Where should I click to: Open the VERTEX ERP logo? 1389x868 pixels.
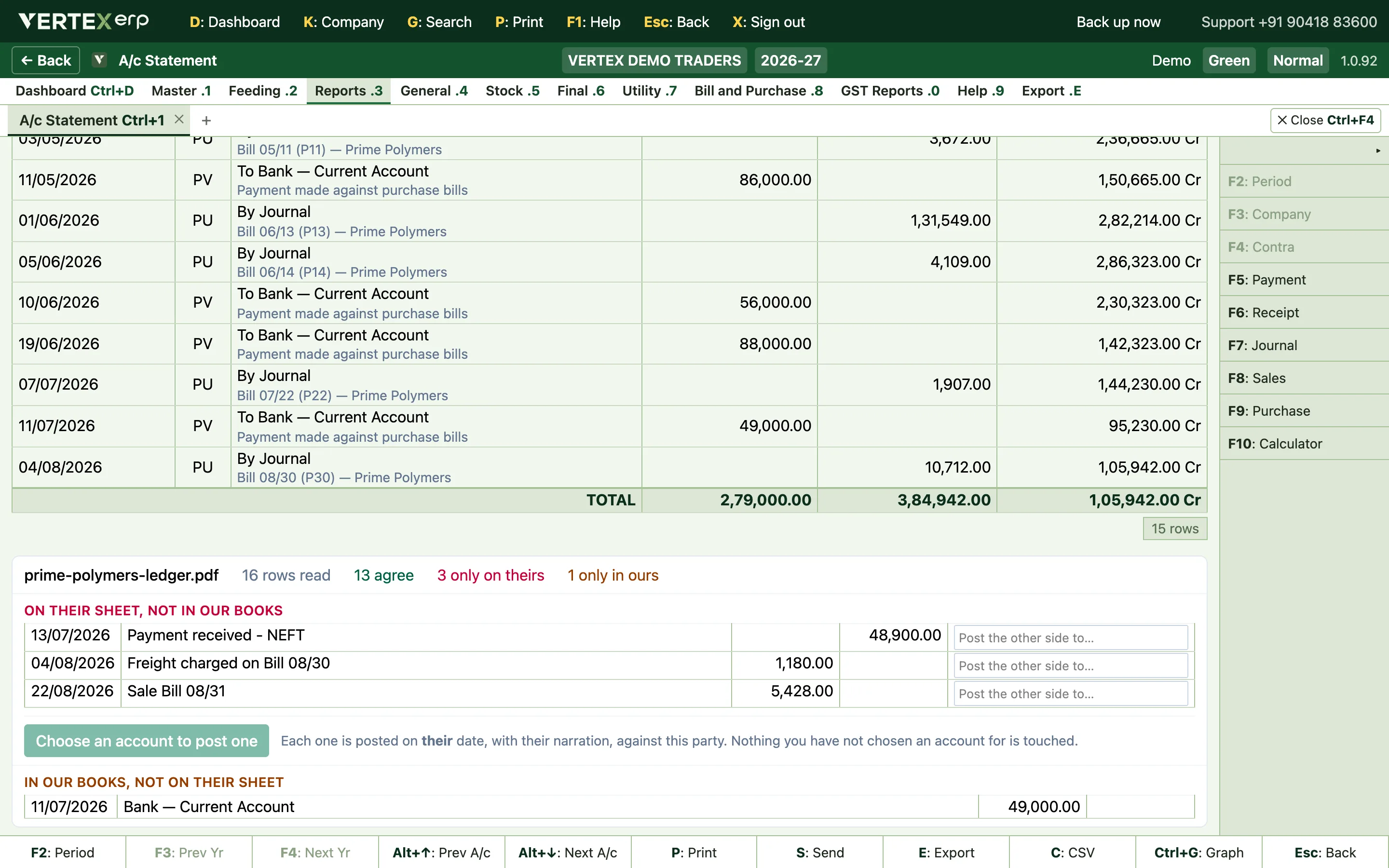pyautogui.click(x=84, y=22)
